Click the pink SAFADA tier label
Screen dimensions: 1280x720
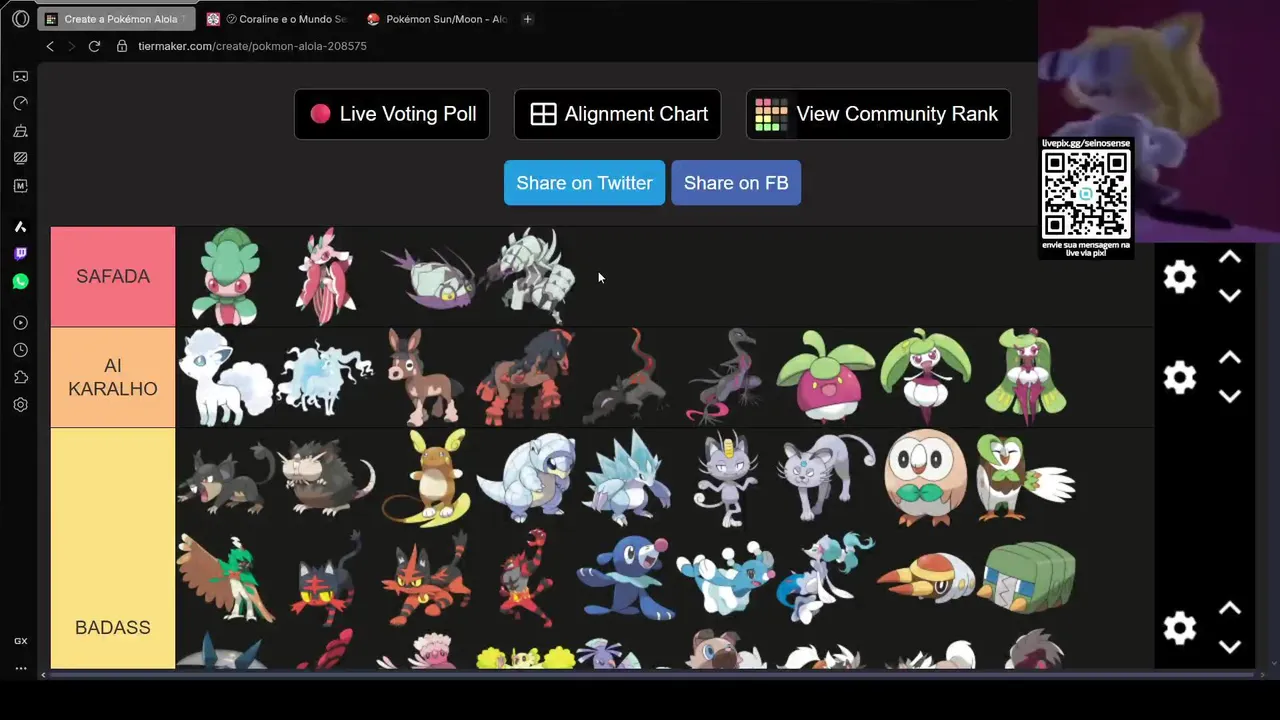[113, 276]
